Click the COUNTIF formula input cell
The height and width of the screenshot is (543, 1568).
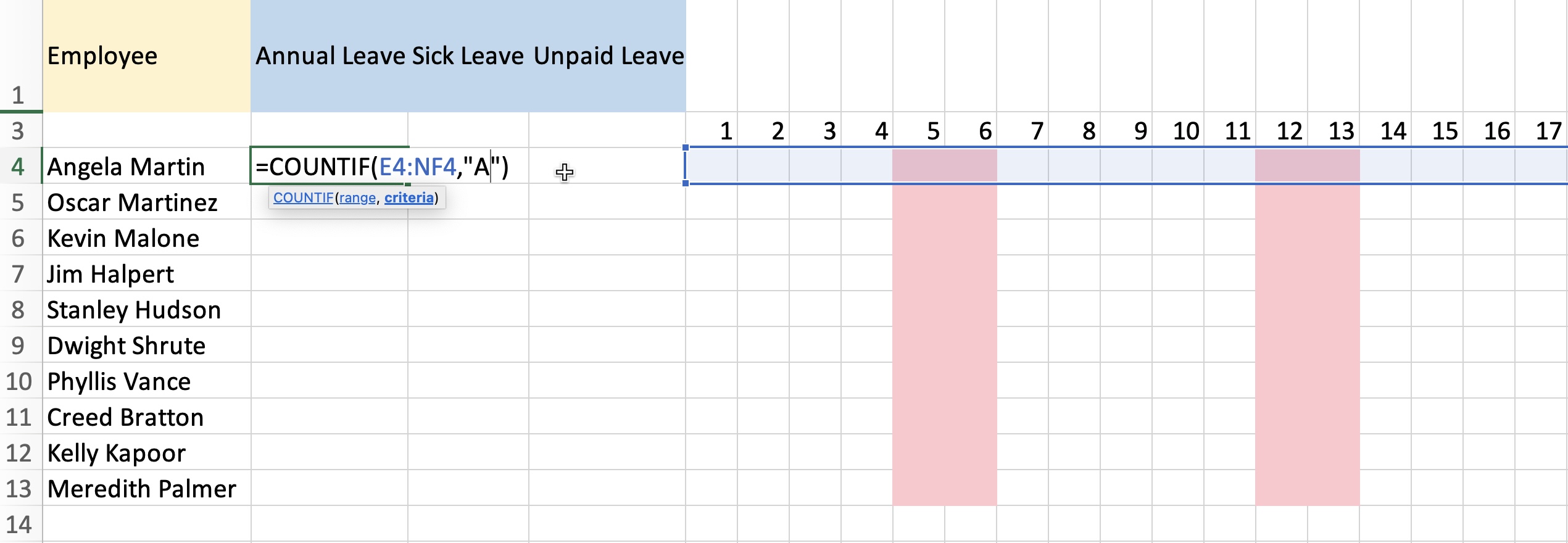[330, 166]
